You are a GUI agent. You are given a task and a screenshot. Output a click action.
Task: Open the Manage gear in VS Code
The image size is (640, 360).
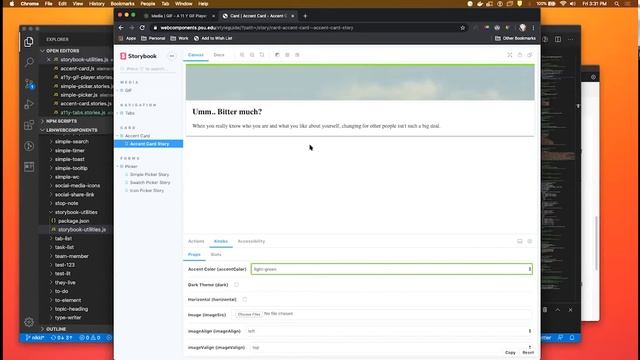(x=29, y=322)
